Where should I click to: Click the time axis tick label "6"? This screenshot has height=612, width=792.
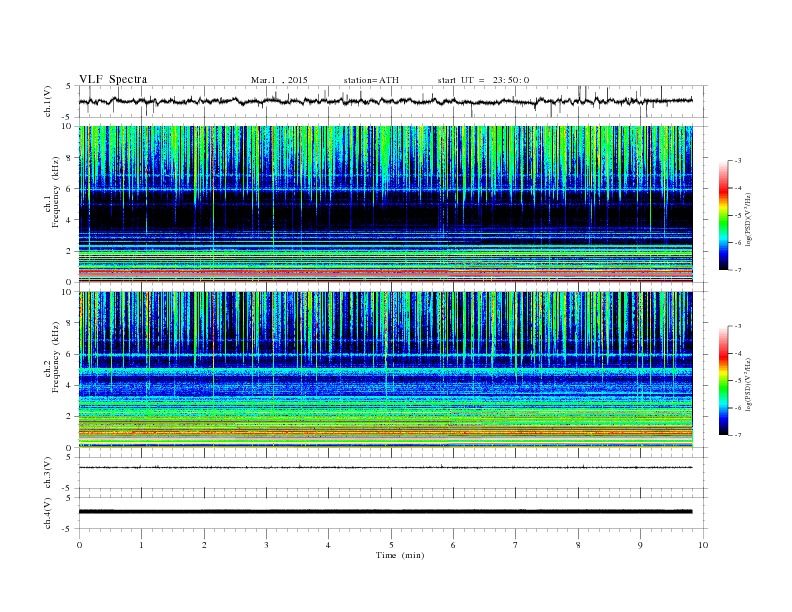[453, 545]
